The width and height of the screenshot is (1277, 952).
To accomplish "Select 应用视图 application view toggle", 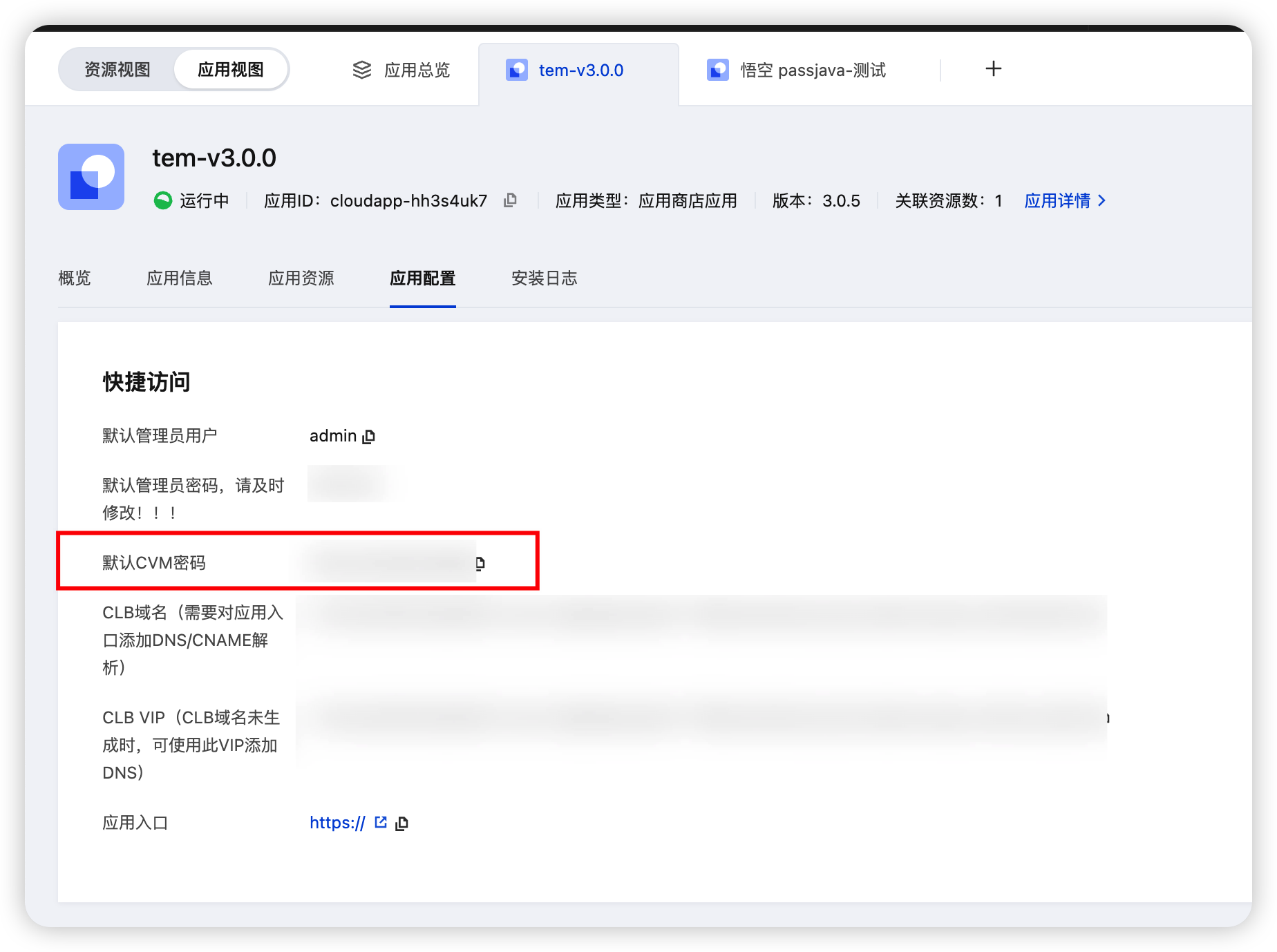I will click(231, 70).
